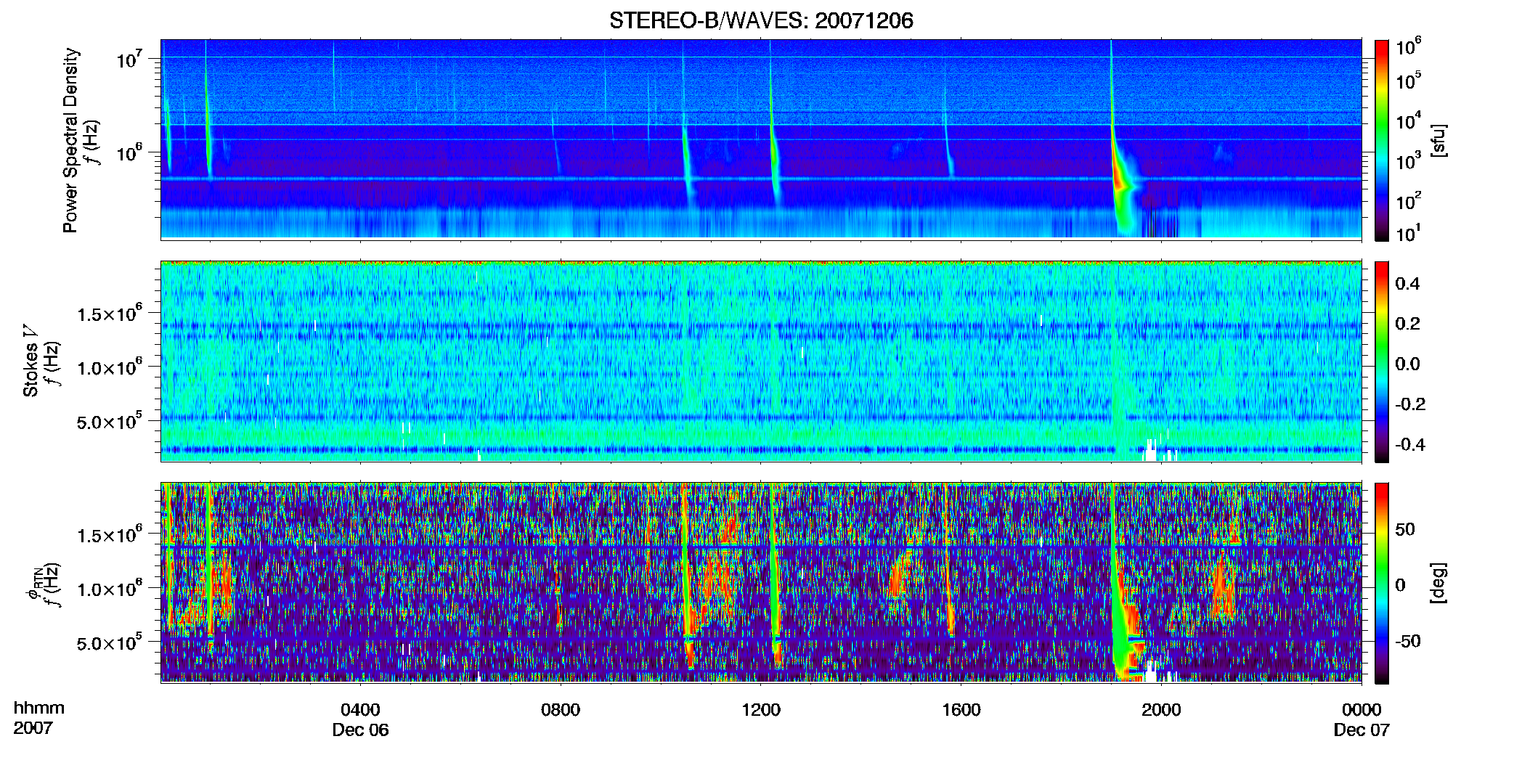Click the "-0.2" value on Stokes V colorbar
The width and height of the screenshot is (1522, 784).
point(1410,404)
